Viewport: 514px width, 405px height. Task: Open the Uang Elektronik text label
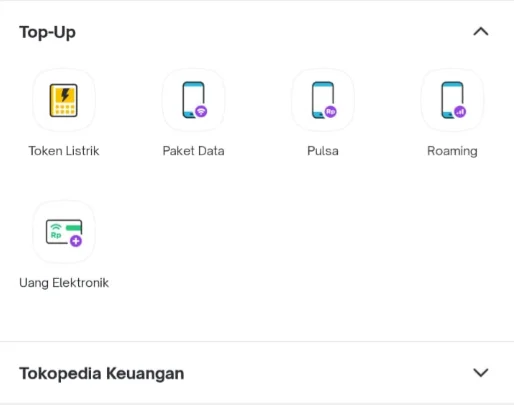(x=64, y=283)
